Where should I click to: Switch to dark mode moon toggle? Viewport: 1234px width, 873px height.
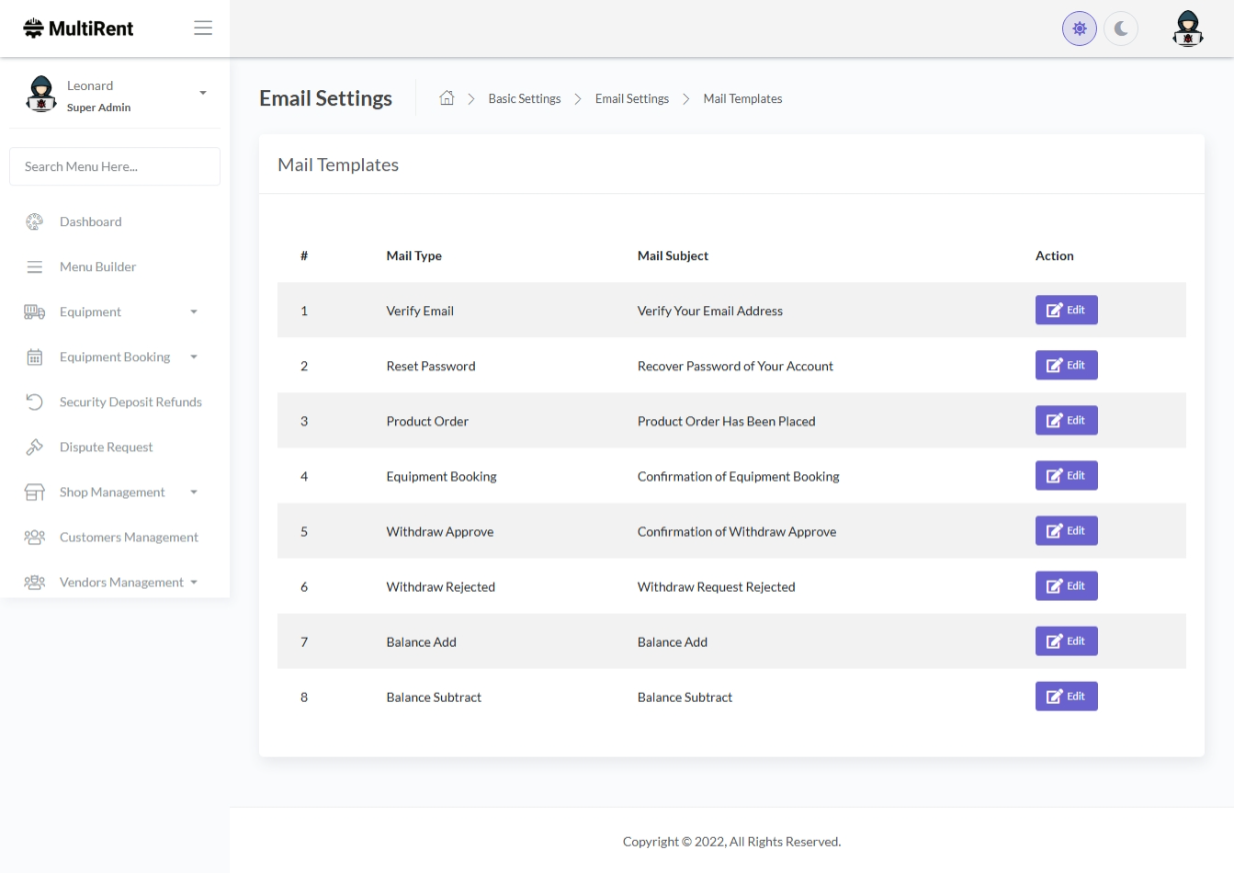coord(1121,29)
